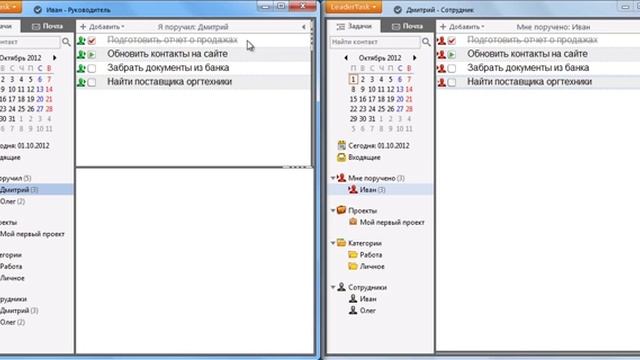Click the Мне поручено red person icon
This screenshot has width=640, height=360.
(342, 178)
